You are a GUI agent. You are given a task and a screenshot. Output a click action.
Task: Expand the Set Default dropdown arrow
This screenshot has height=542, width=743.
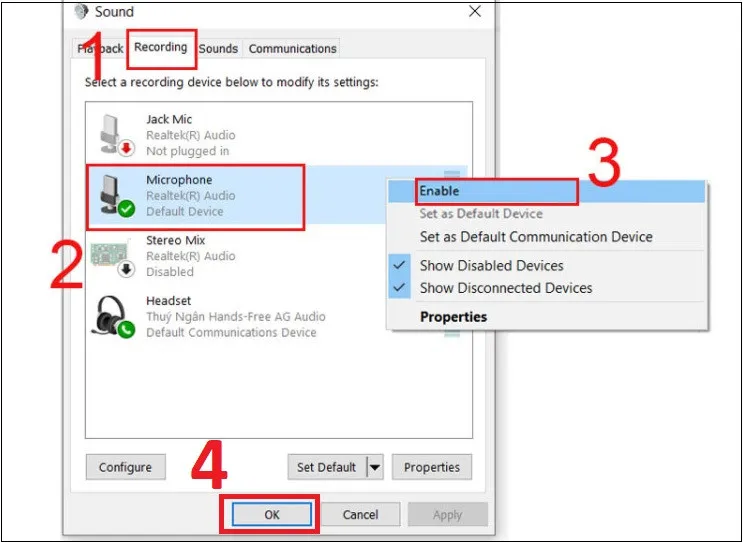tap(375, 467)
